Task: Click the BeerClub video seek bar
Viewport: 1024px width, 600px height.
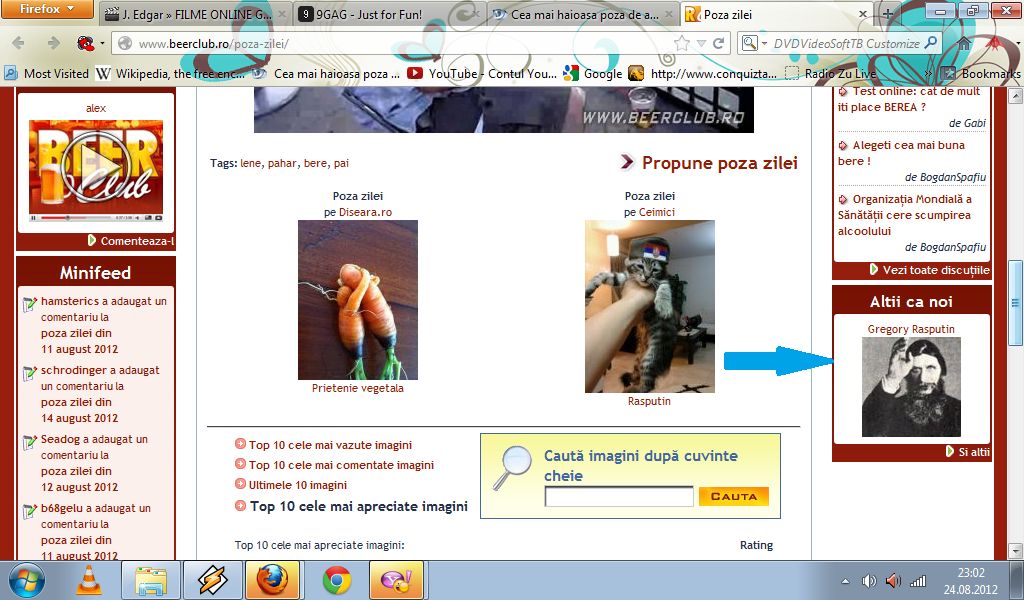Action: click(76, 217)
